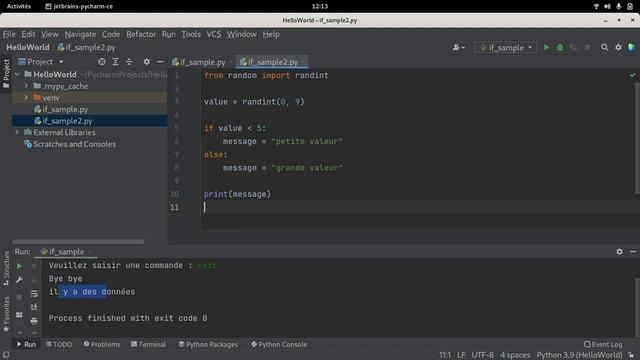Open the Activités overview

point(19,6)
